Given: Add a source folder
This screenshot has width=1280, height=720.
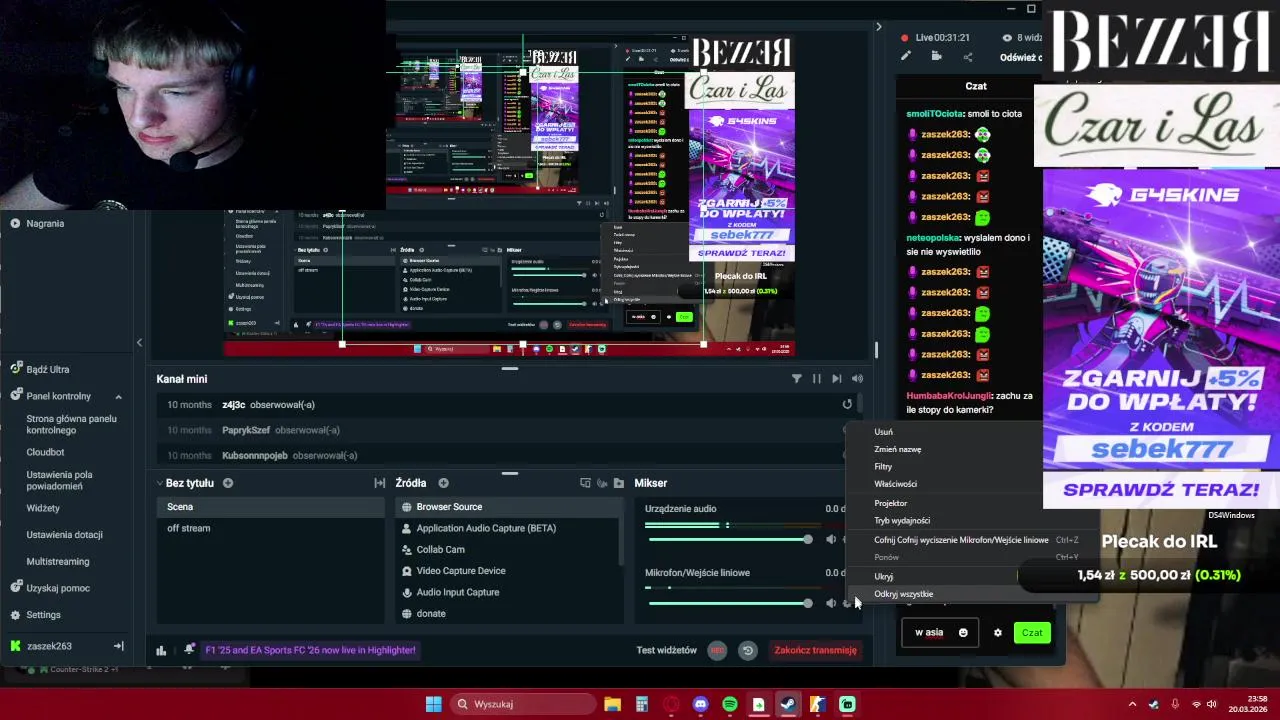Looking at the screenshot, I should (x=619, y=483).
